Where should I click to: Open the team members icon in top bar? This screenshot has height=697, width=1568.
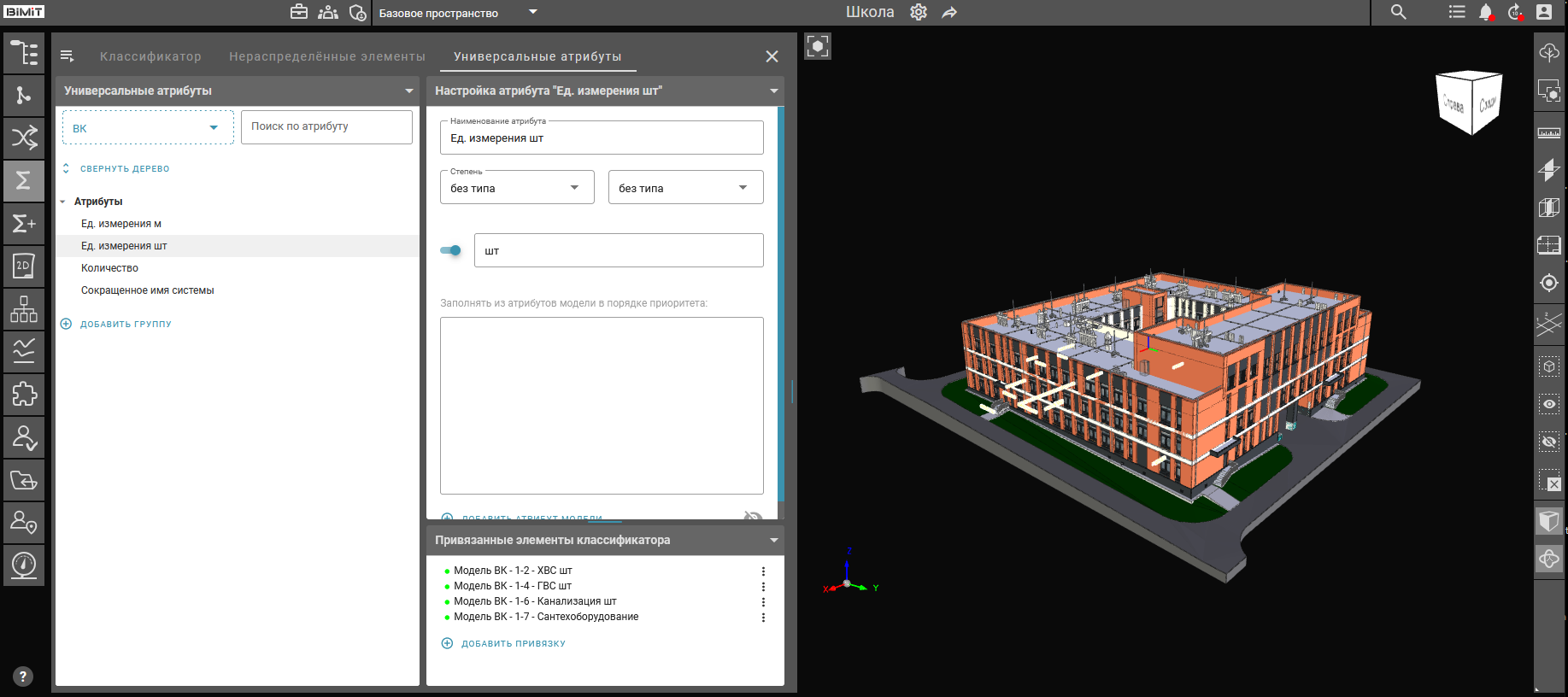(x=328, y=12)
